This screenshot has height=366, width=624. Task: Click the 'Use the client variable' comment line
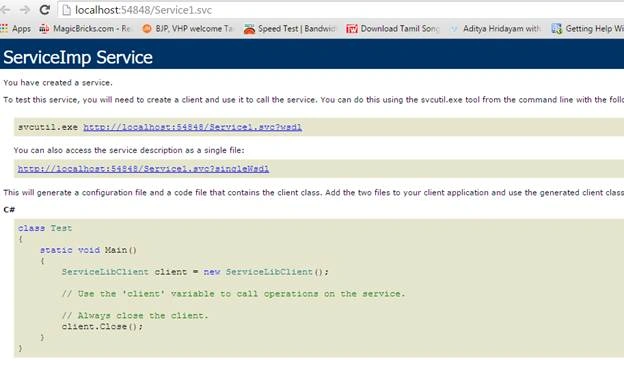(x=233, y=294)
